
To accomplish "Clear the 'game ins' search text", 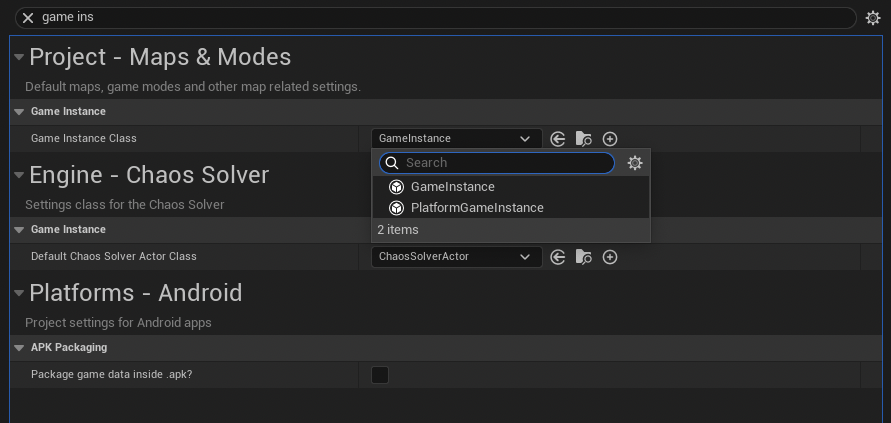I will pyautogui.click(x=28, y=18).
